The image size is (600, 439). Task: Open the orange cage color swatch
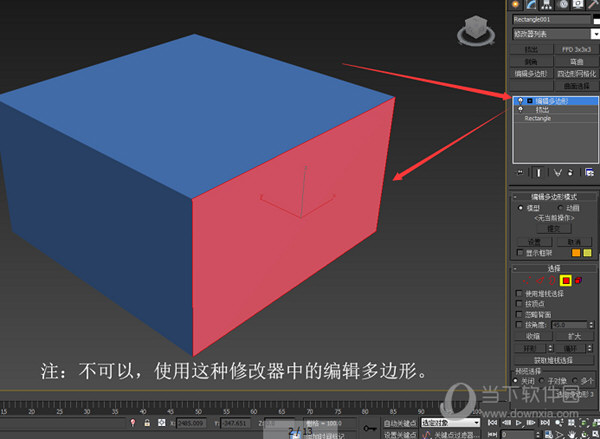tap(576, 253)
